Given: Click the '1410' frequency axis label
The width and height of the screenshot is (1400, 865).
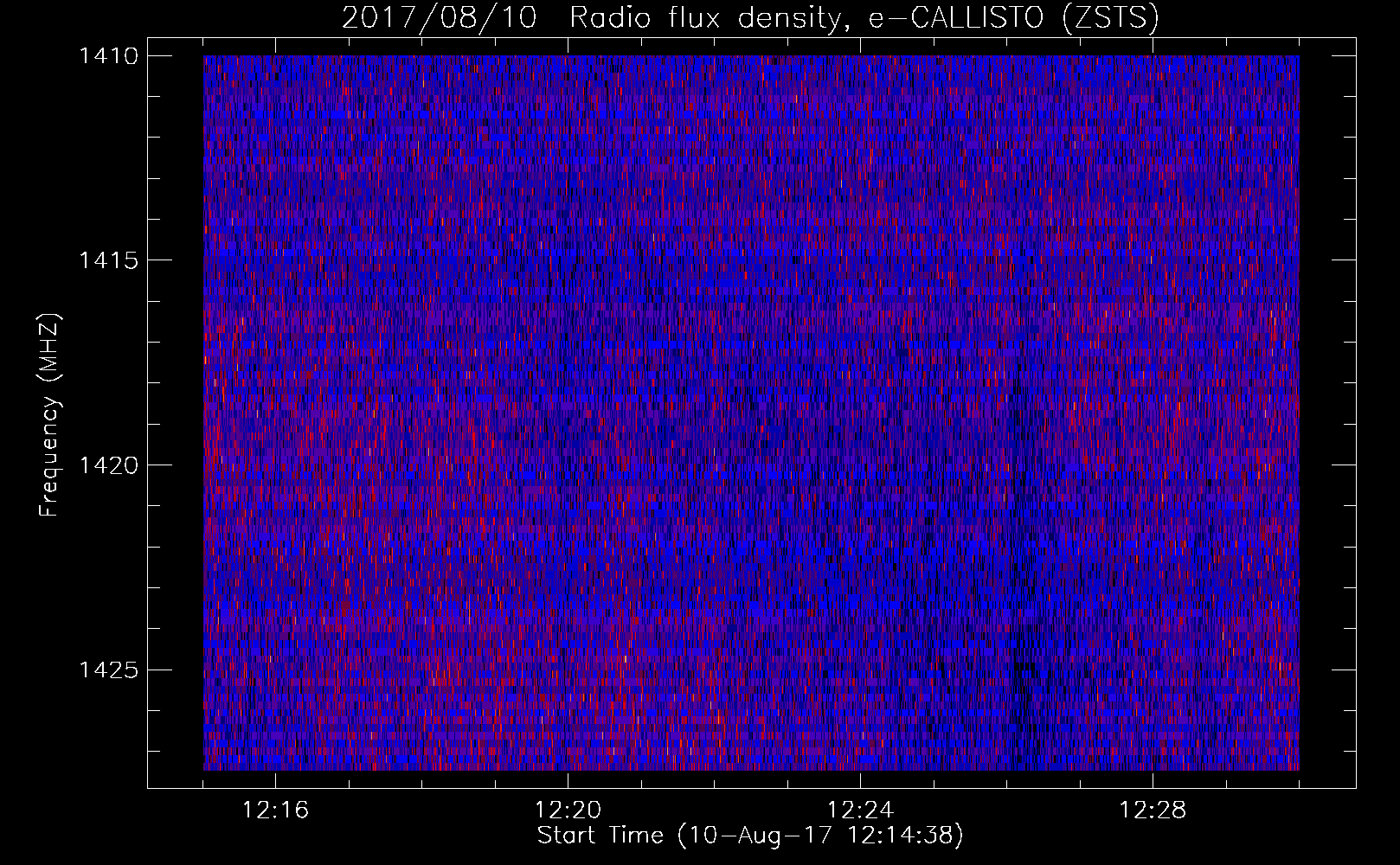Looking at the screenshot, I should (108, 56).
